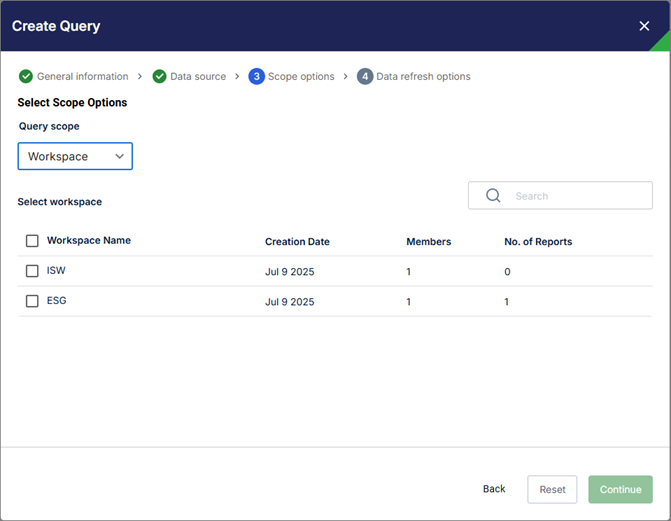Jump to Data refresh options step
This screenshot has width=671, height=521.
point(423,76)
